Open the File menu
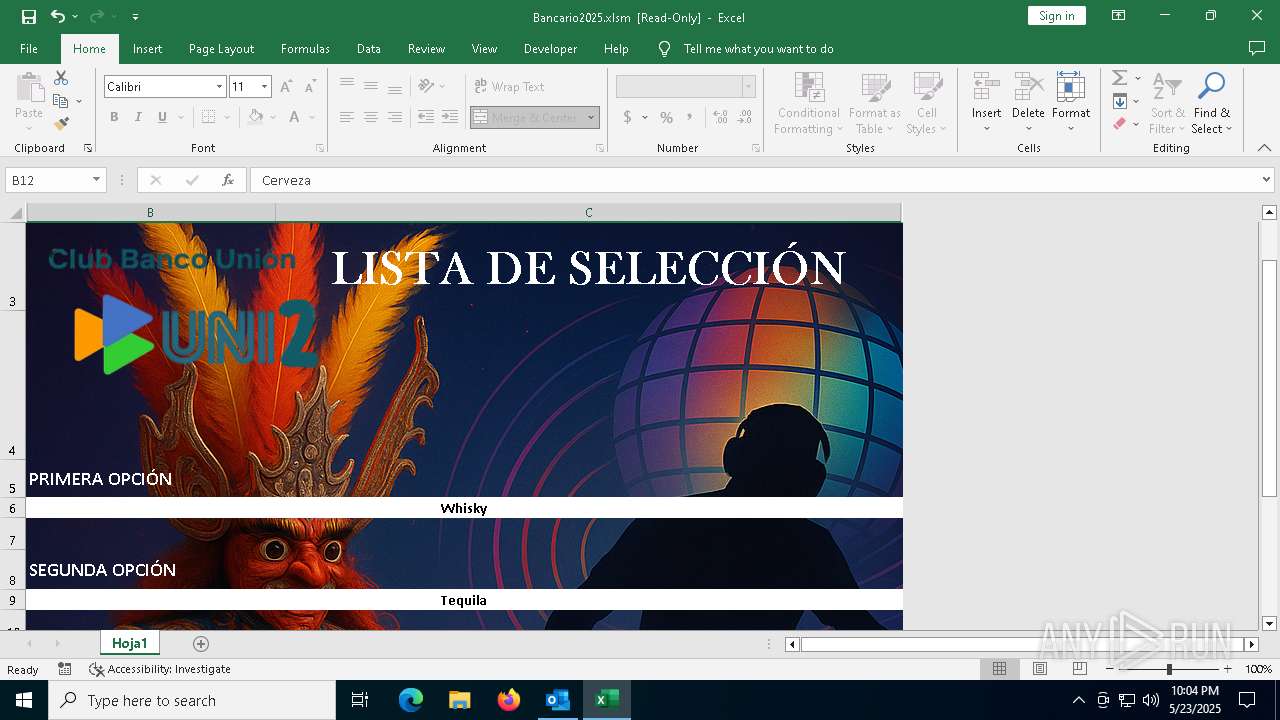This screenshot has width=1280, height=720. pos(29,49)
